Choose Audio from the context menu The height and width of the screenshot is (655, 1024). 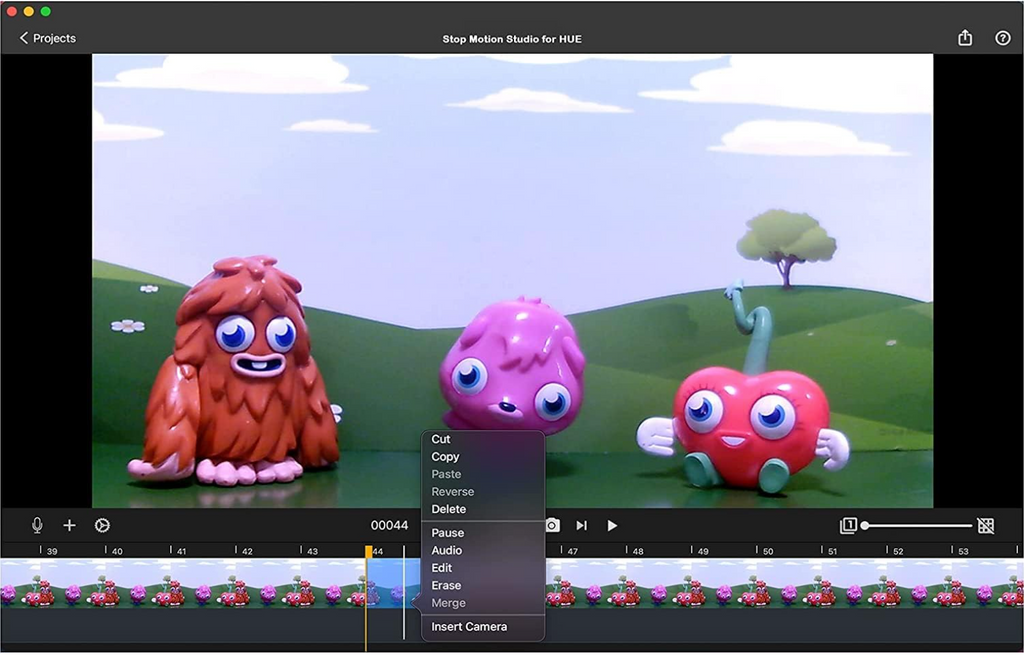(447, 551)
